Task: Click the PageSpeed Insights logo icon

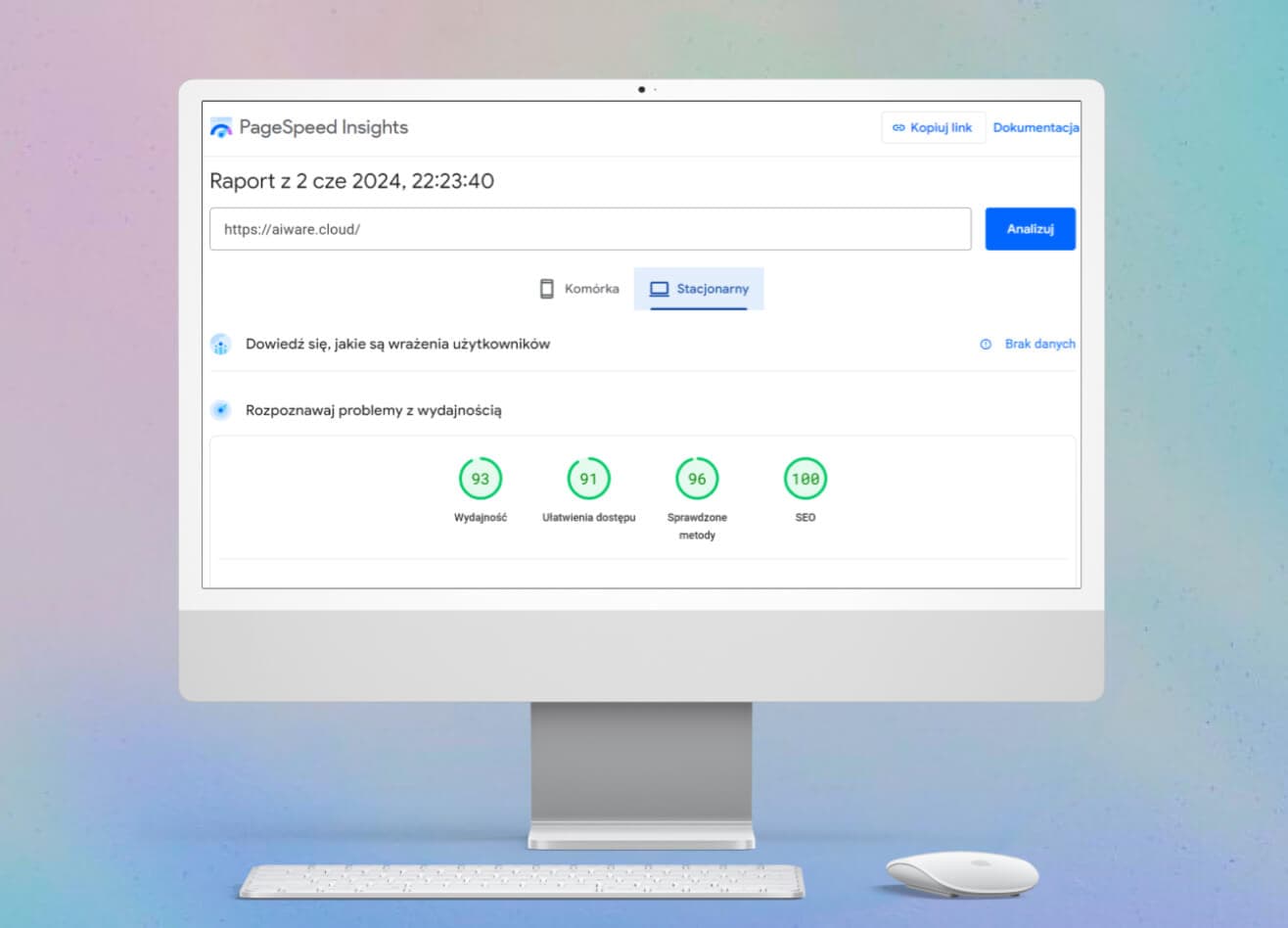Action: tap(221, 127)
